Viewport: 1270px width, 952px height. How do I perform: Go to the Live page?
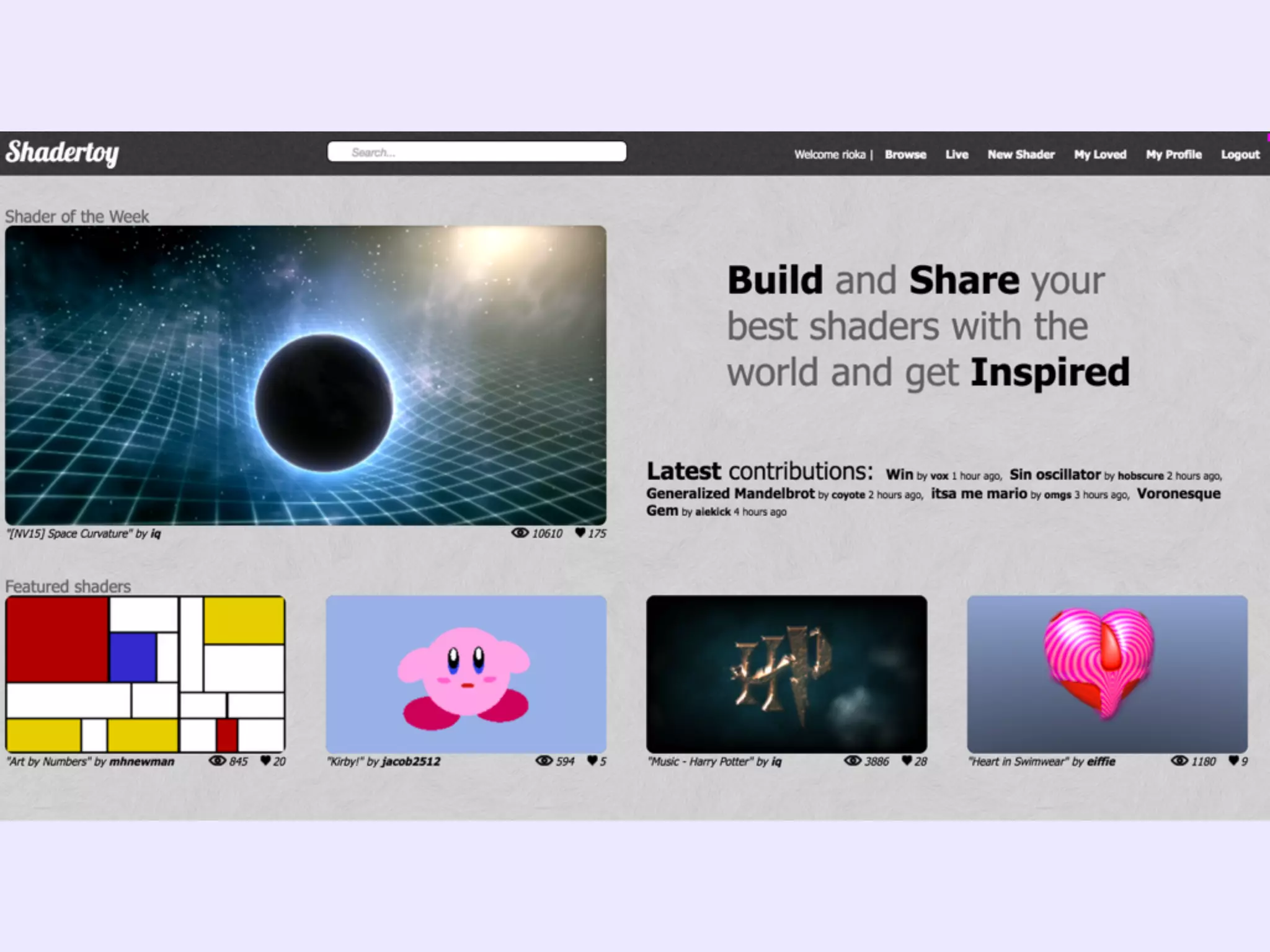point(956,154)
